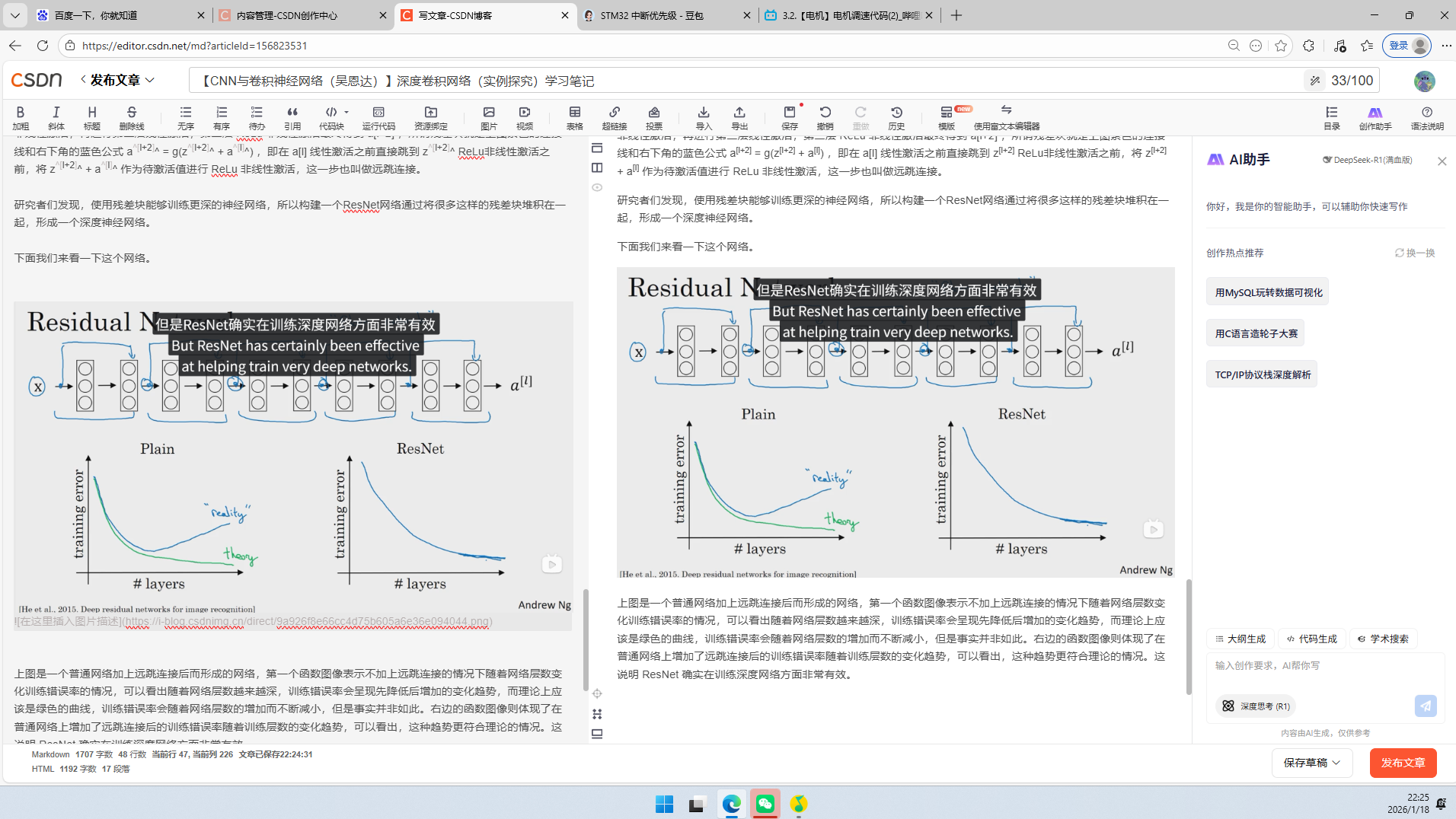Choose 大纲生成 AI function
Viewport: 1456px width, 819px height.
[1240, 639]
